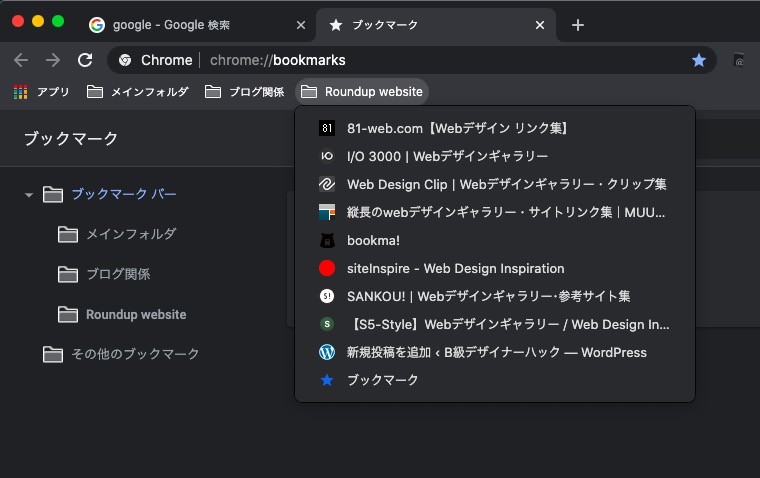The height and width of the screenshot is (478, 760).
Task: Open the ブログ関係 folder in bookmarks bar
Action: pyautogui.click(x=245, y=92)
